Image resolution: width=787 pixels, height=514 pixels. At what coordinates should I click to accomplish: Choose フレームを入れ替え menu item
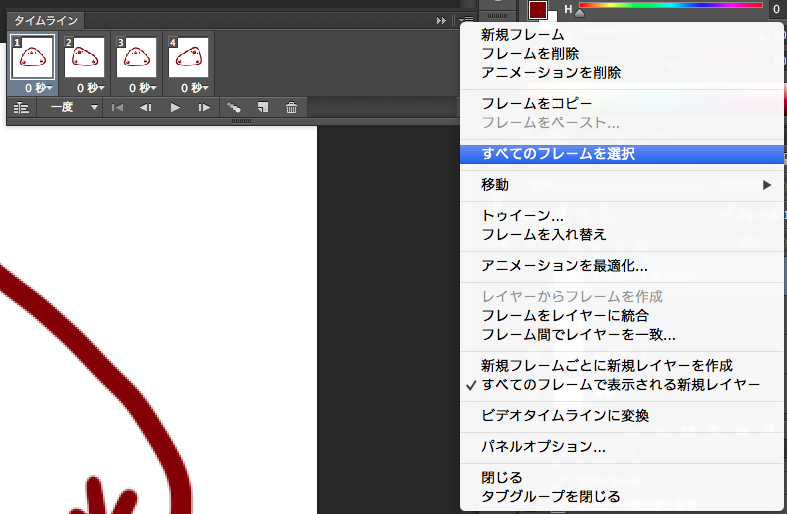pyautogui.click(x=622, y=234)
